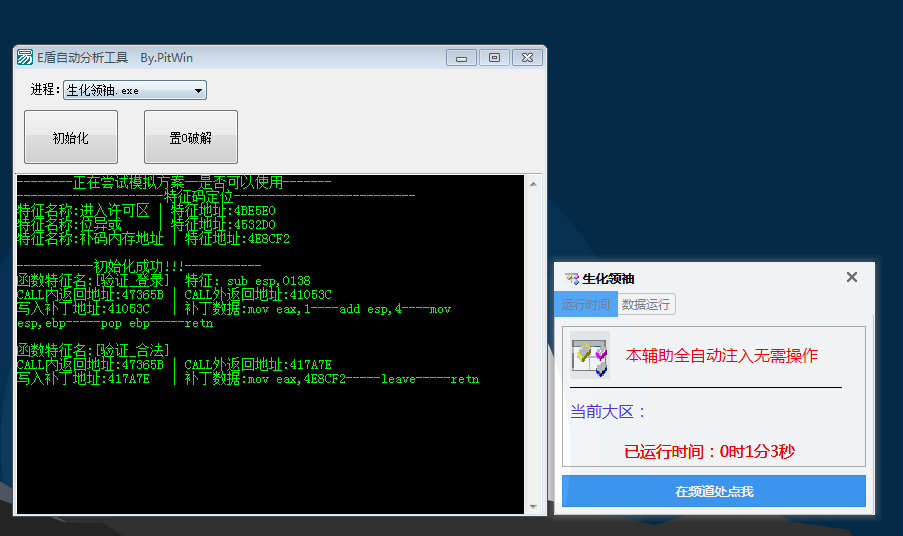Click the 在频道处点我 button
903x536 pixels.
[714, 491]
